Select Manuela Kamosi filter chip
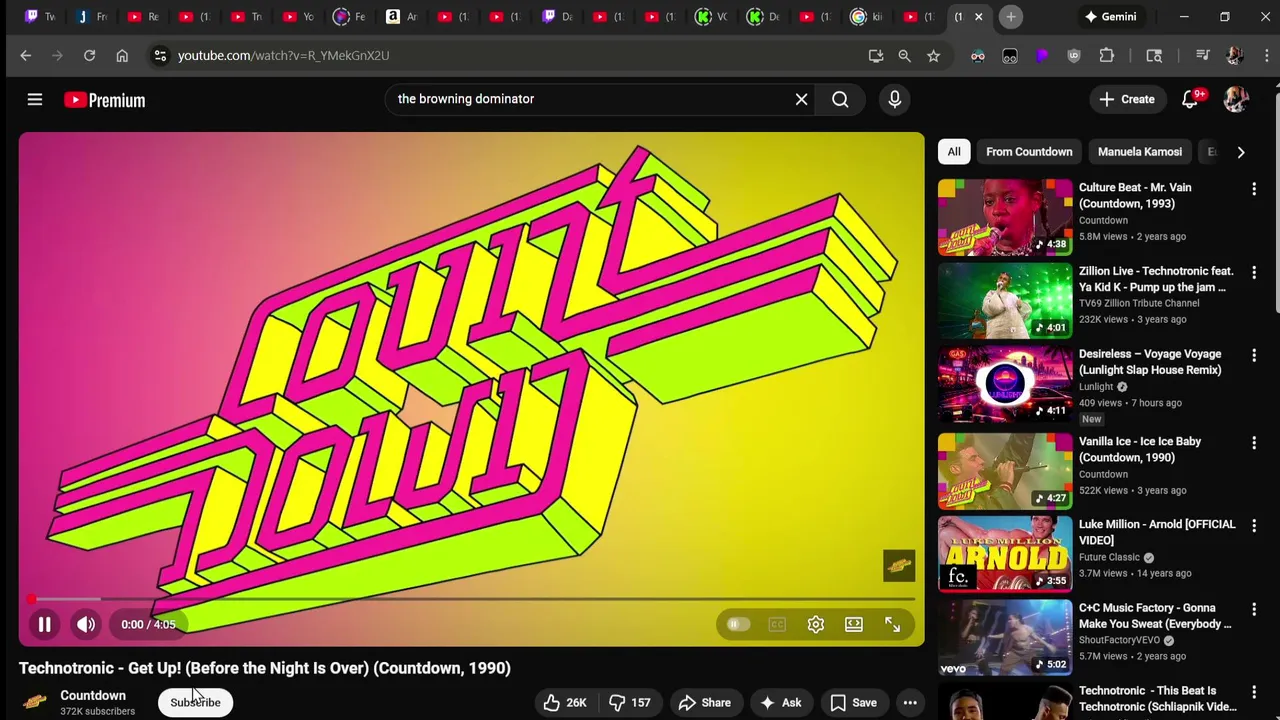Screen dimensions: 1280x720 pos(1140,152)
